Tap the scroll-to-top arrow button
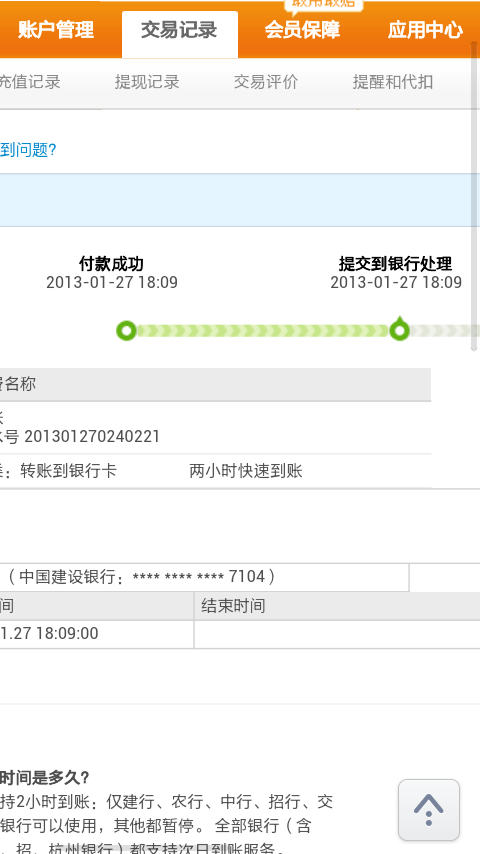This screenshot has height=854, width=480. click(x=429, y=809)
